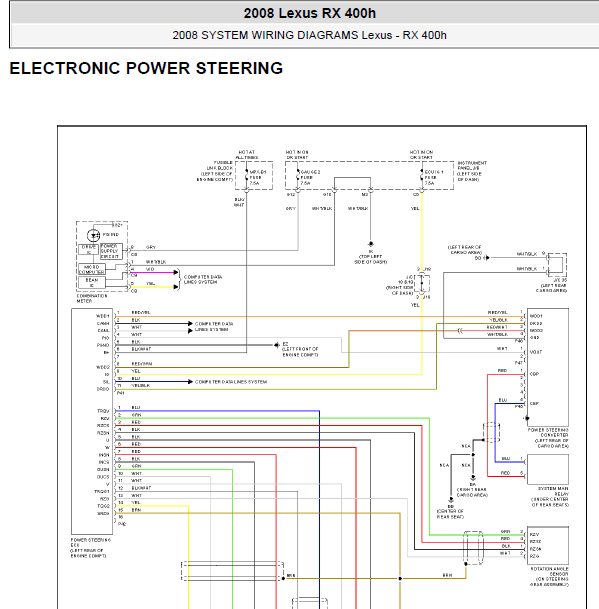Select the WDD1 terminal on the ECU
The height and width of the screenshot is (609, 599).
(103, 316)
